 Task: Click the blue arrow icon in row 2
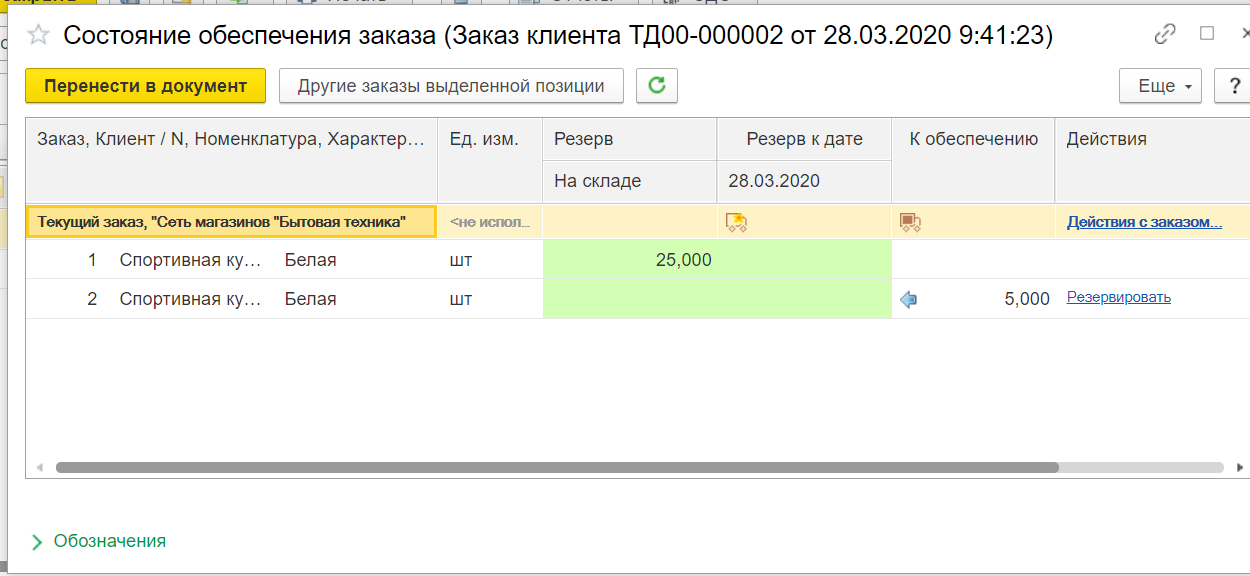pos(908,299)
